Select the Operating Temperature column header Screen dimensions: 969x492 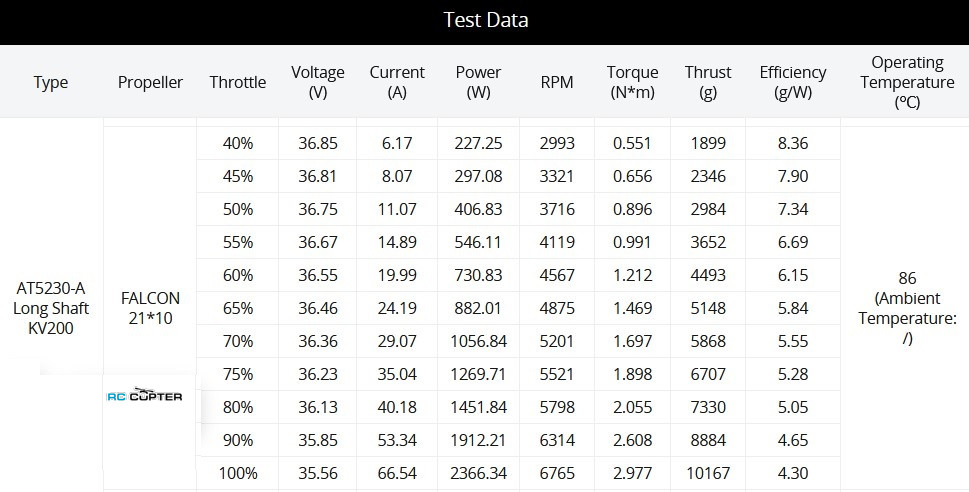[x=907, y=82]
